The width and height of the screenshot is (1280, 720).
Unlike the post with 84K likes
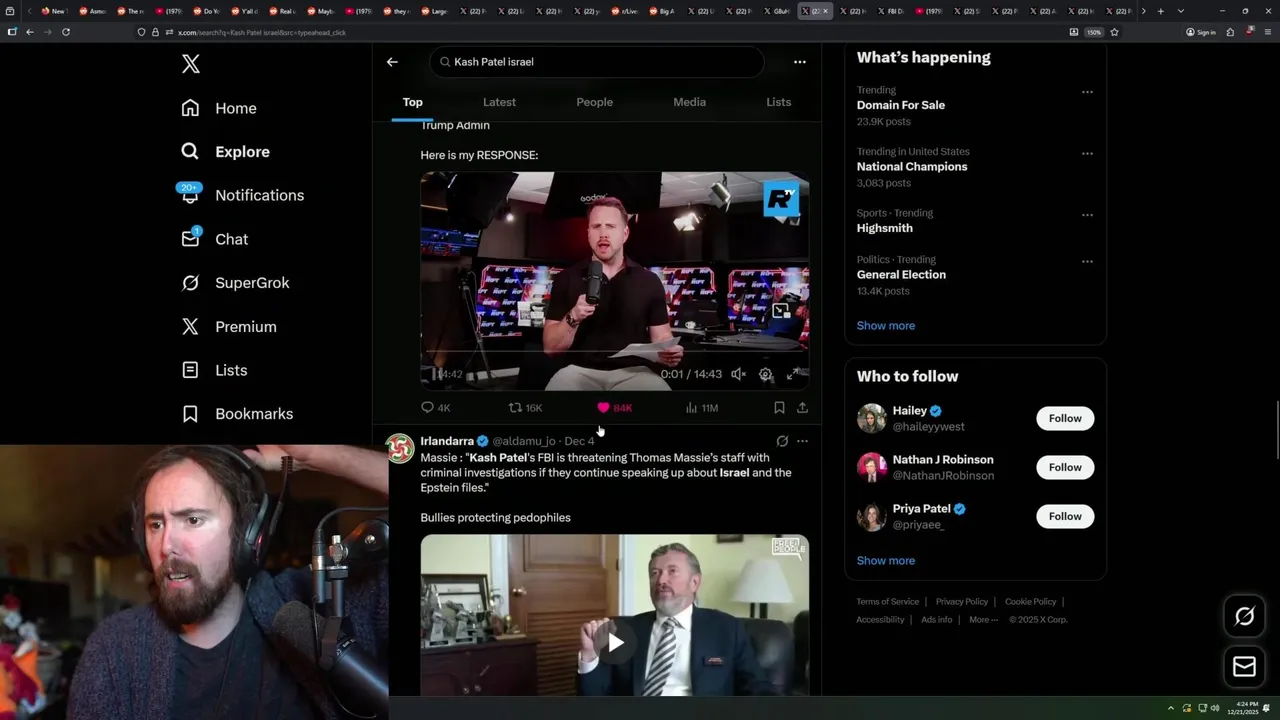(614, 408)
